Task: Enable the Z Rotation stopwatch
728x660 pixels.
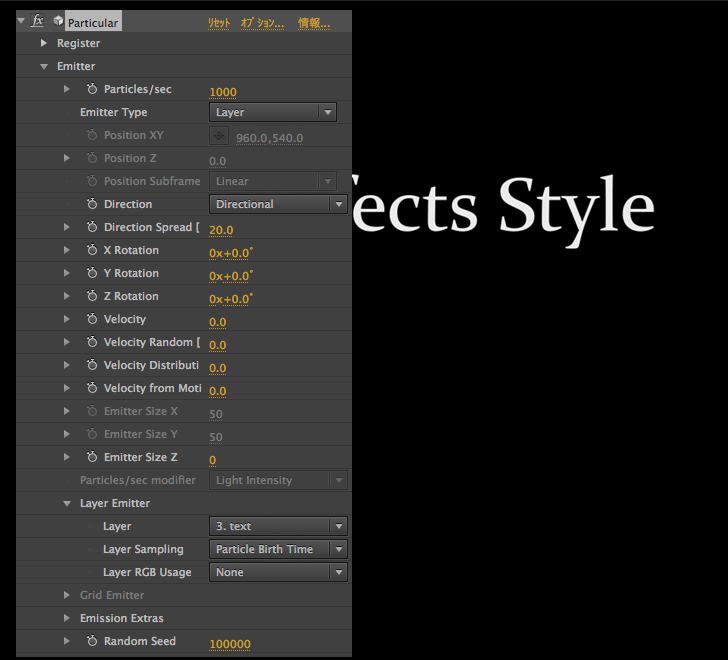Action: coord(92,297)
